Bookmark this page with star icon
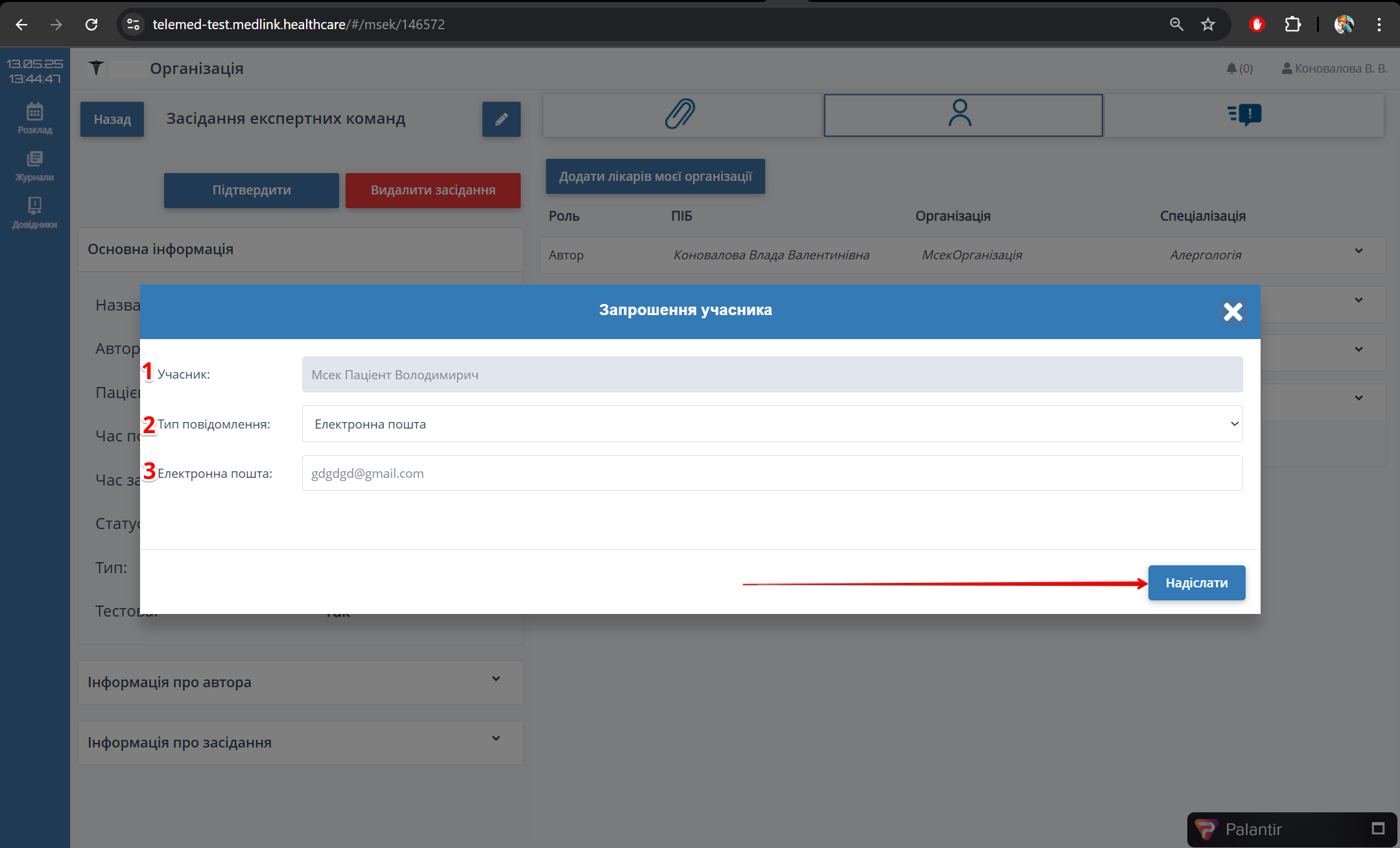This screenshot has width=1400, height=848. (1207, 25)
